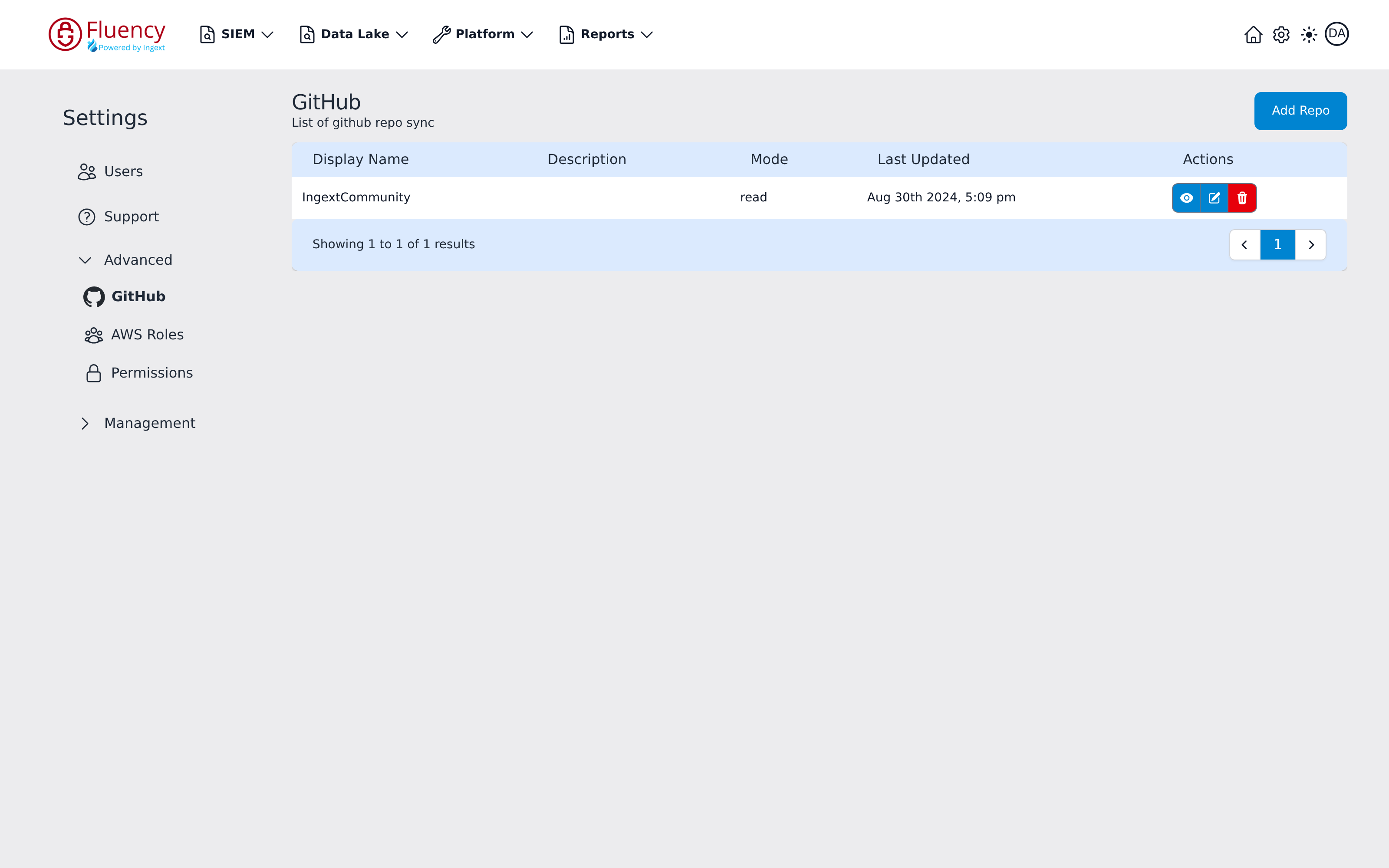Toggle the light/dark theme sun icon
The width and height of the screenshot is (1389, 868).
click(x=1309, y=34)
